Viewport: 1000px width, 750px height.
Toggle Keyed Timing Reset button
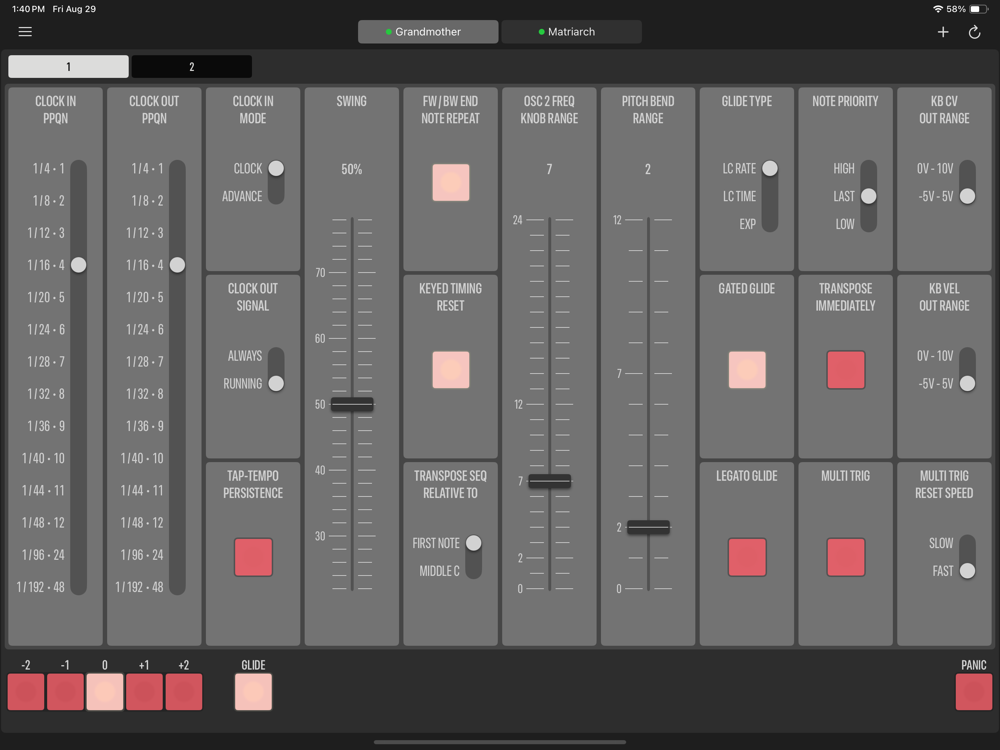pos(451,370)
